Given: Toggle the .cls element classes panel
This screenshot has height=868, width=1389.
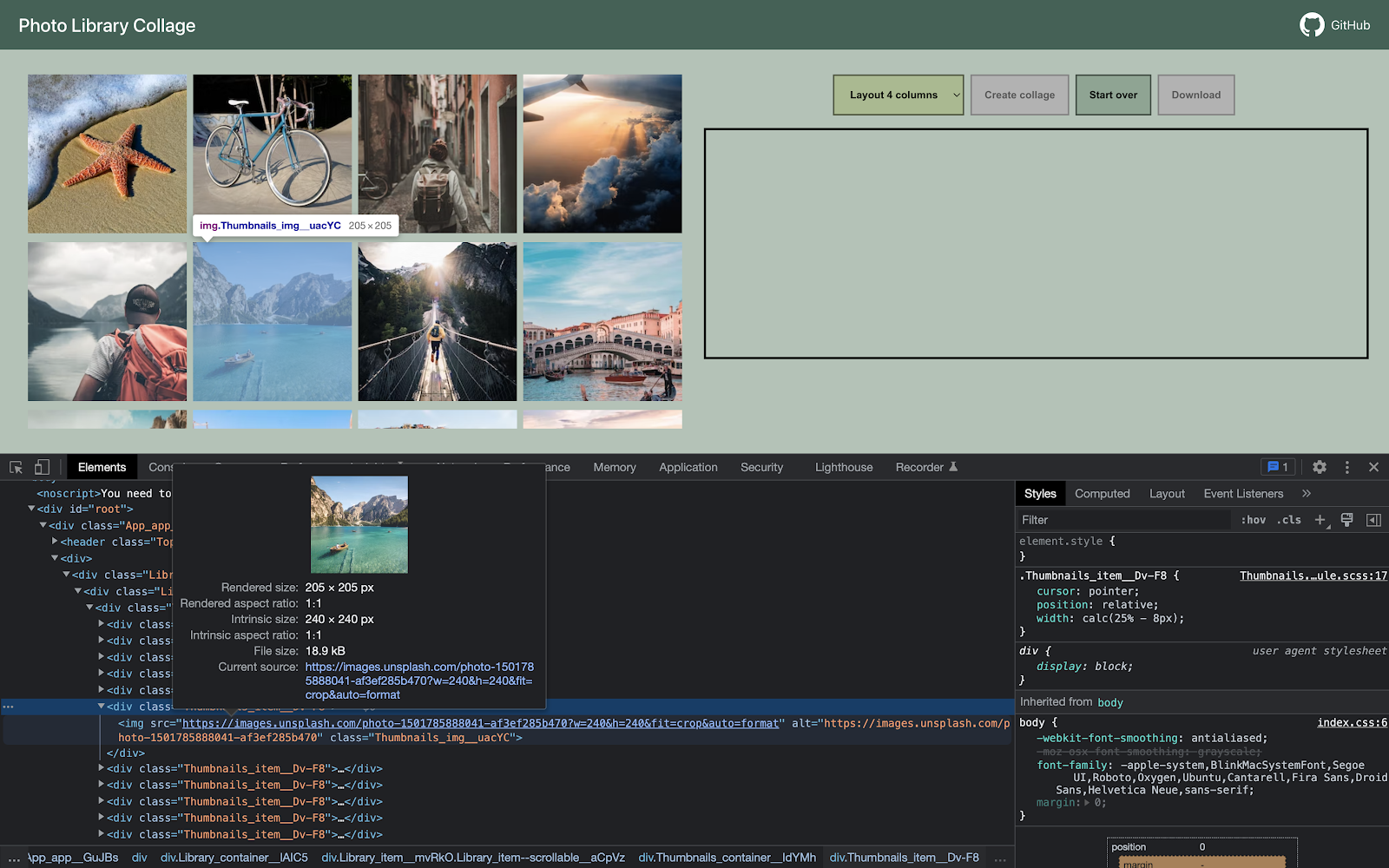Looking at the screenshot, I should 1289,520.
